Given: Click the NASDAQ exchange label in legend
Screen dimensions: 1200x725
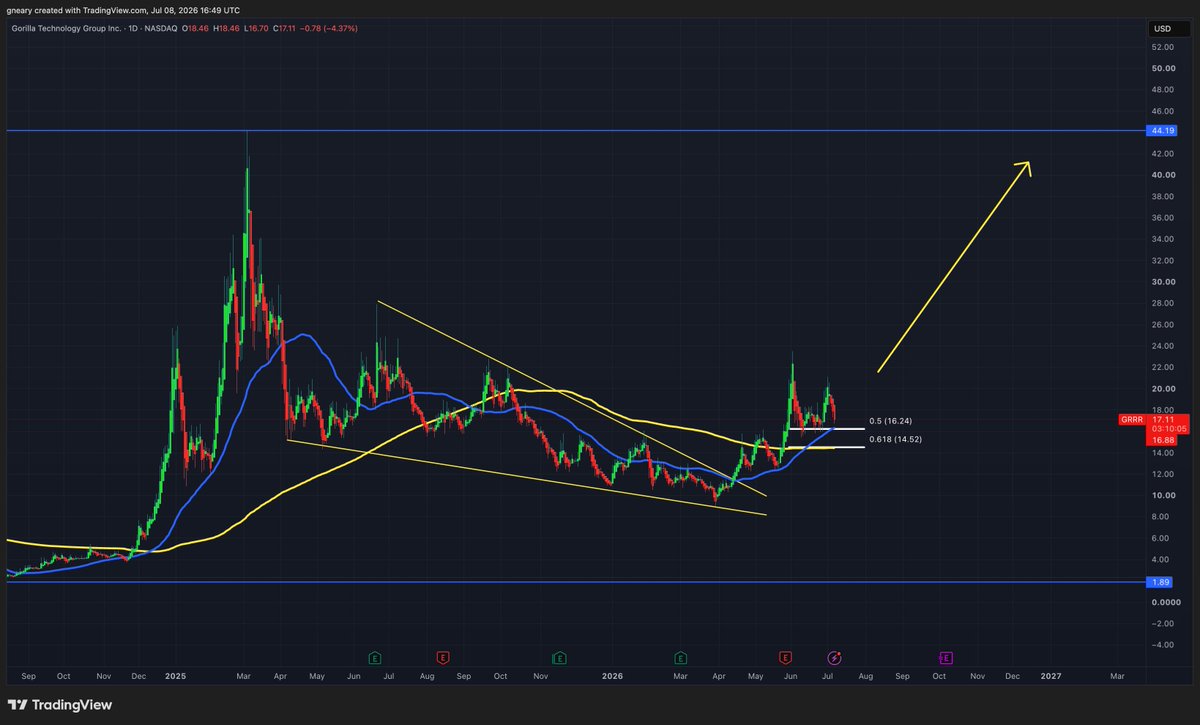Looking at the screenshot, I should (x=159, y=28).
